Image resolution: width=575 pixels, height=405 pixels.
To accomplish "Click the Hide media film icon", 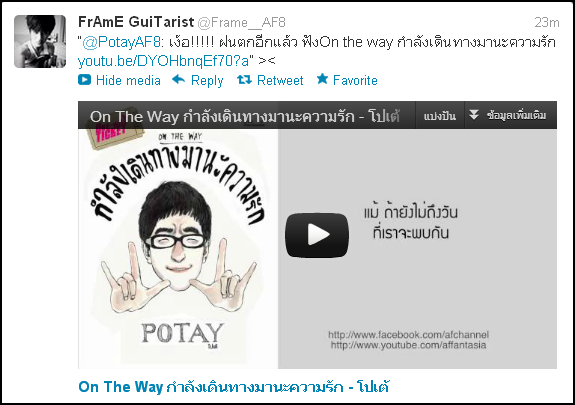I will 84,80.
